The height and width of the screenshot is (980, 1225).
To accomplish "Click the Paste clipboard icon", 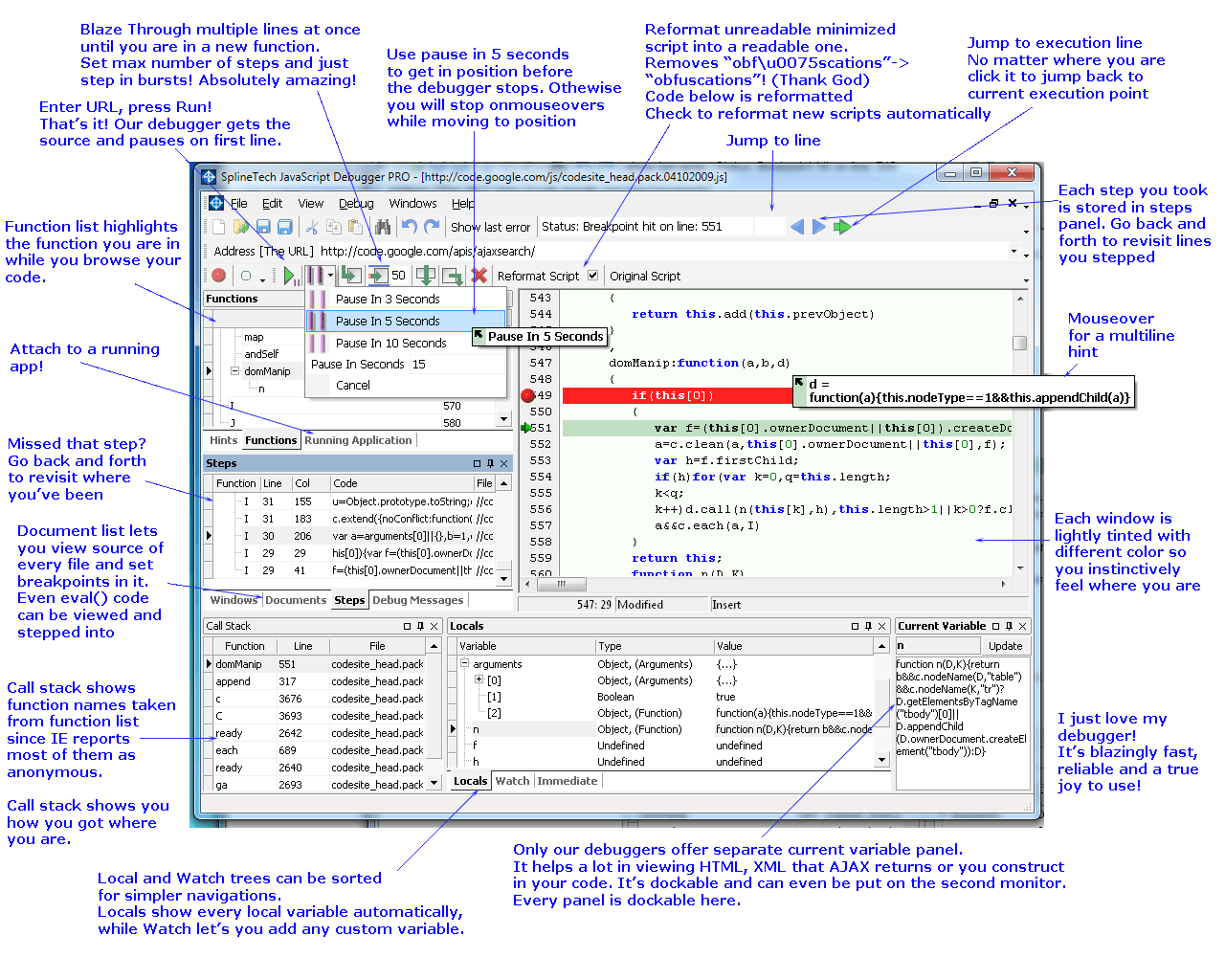I will tap(355, 227).
